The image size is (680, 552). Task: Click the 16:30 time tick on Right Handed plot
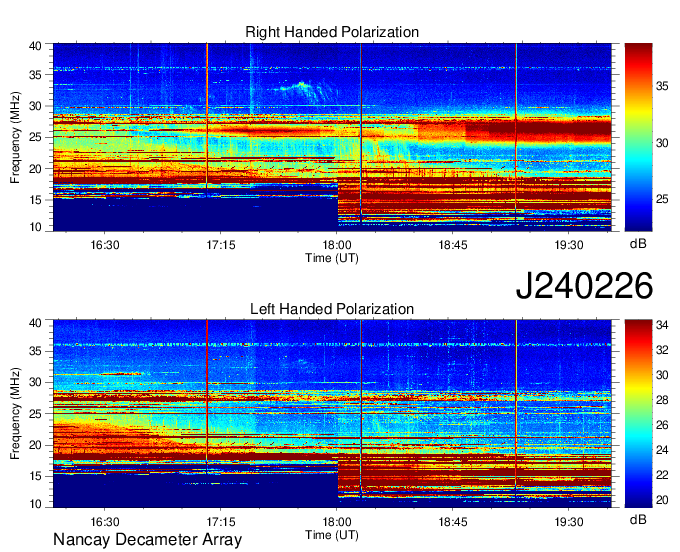coord(105,245)
